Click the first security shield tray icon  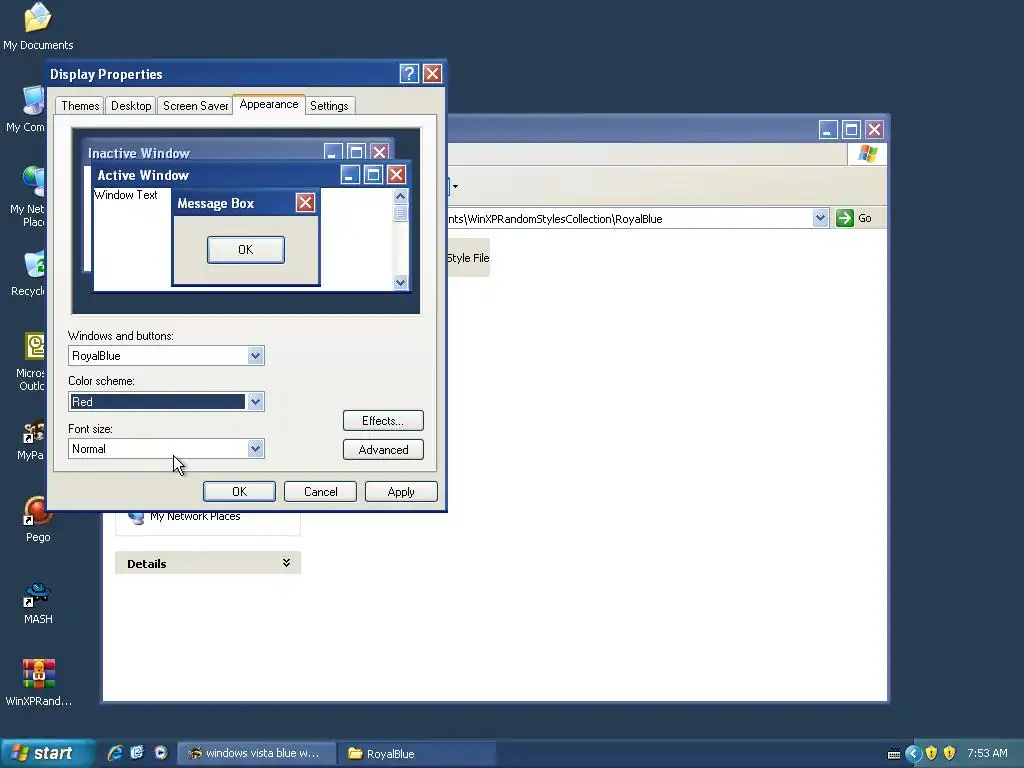point(931,754)
